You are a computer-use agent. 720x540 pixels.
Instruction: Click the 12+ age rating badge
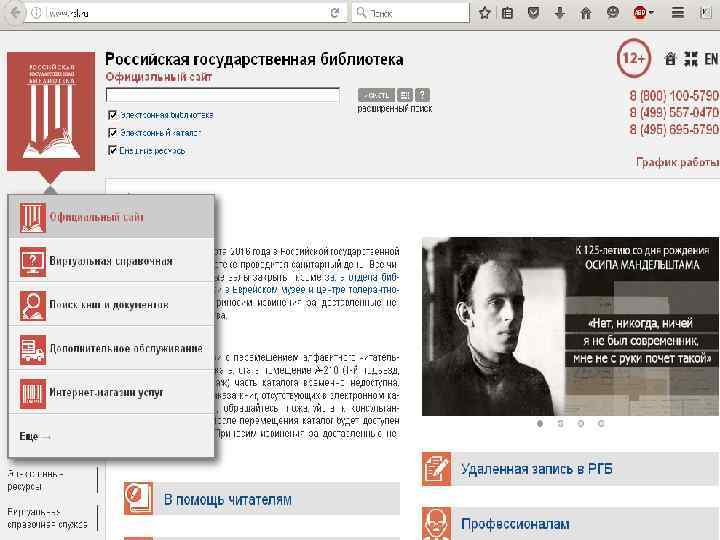(x=634, y=58)
